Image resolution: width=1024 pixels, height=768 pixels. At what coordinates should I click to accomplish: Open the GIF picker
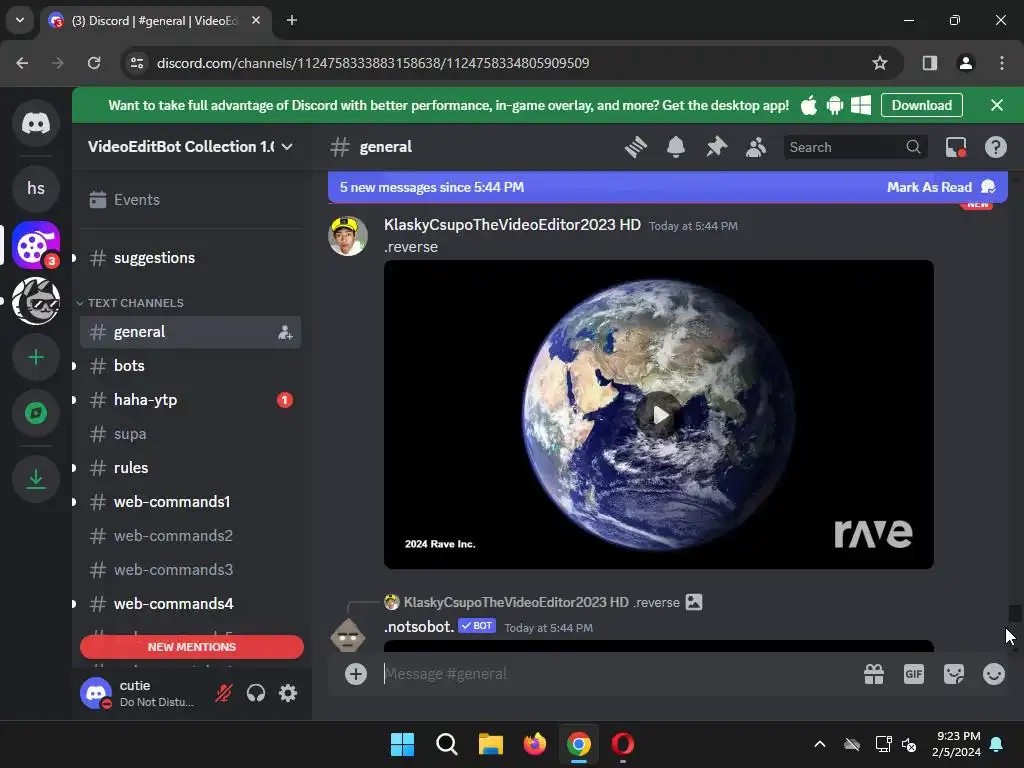coord(914,674)
